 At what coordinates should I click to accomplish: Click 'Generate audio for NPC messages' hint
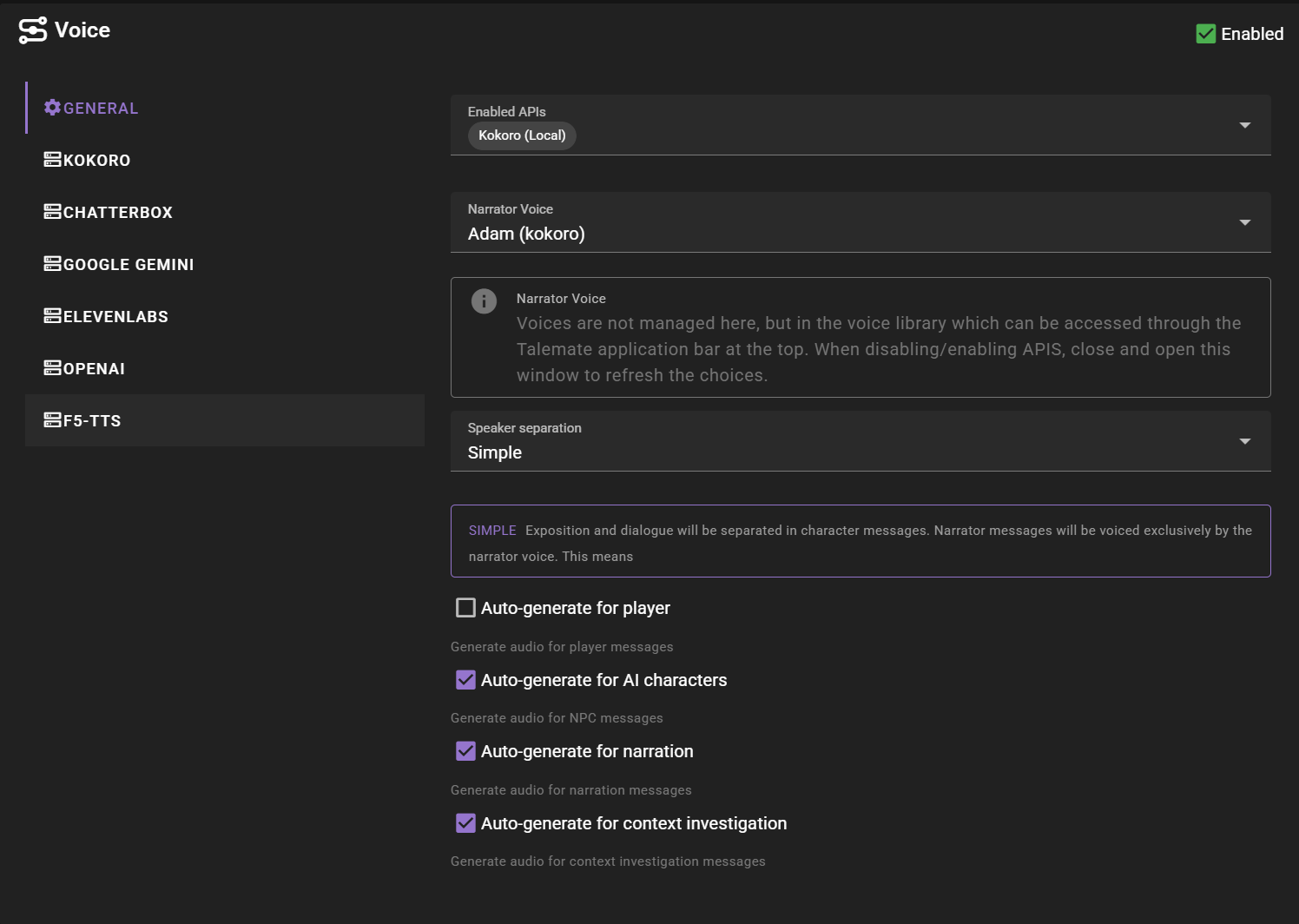[x=557, y=718]
